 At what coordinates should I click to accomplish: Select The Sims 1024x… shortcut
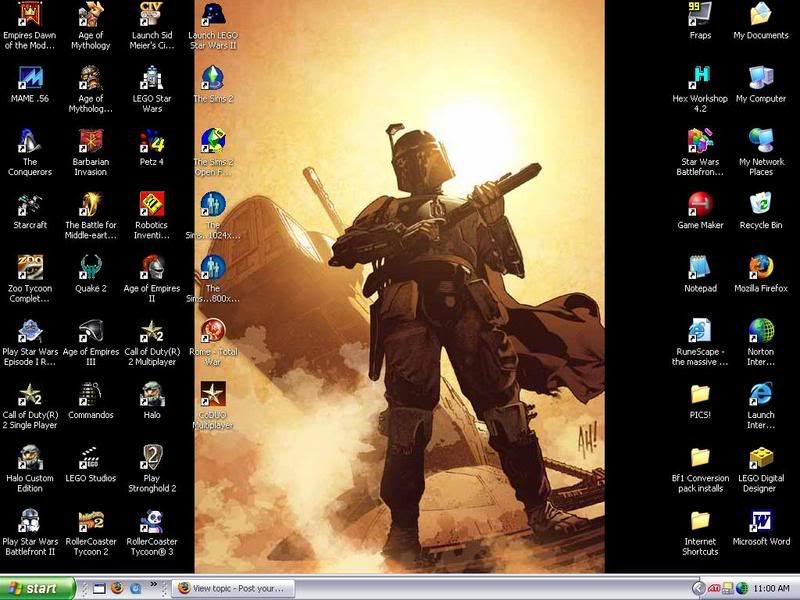click(x=213, y=215)
